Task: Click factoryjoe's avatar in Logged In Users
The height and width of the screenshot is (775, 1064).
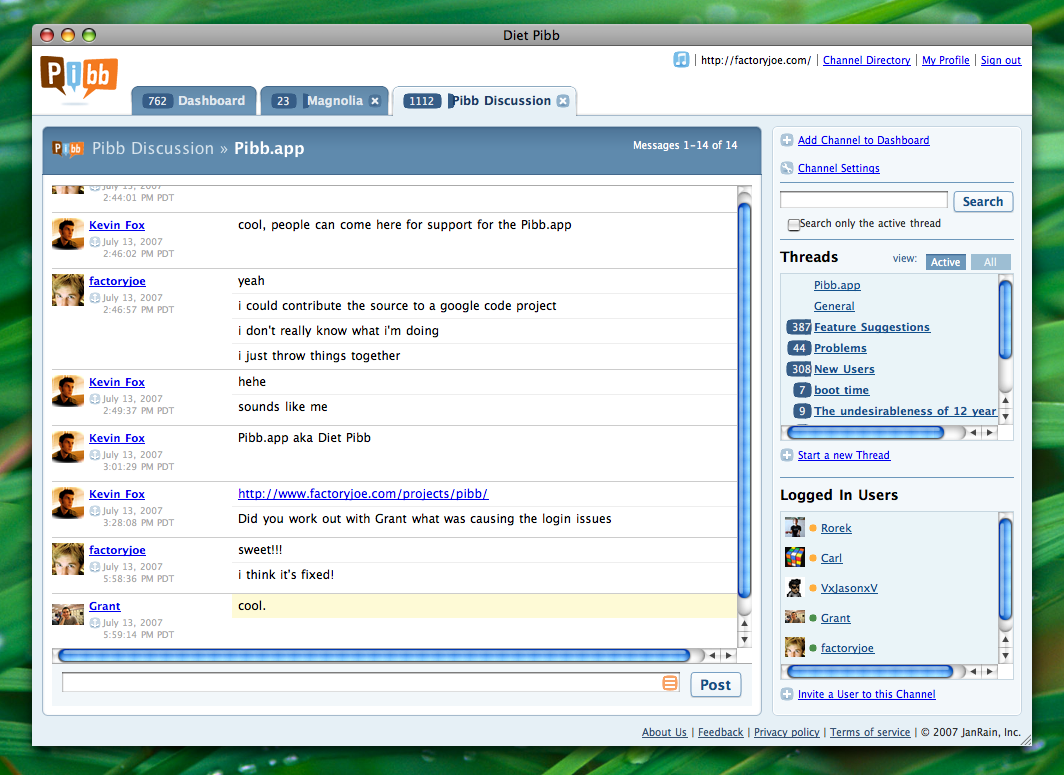Action: click(795, 647)
